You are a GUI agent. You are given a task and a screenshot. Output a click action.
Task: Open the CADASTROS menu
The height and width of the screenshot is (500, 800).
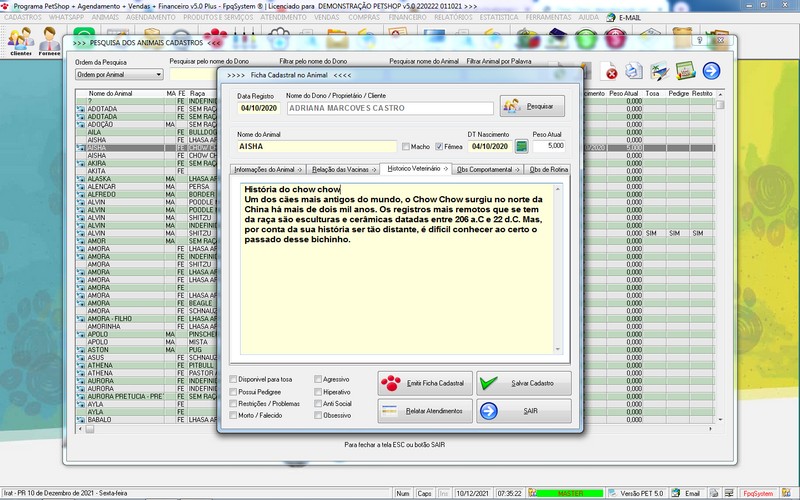point(22,17)
